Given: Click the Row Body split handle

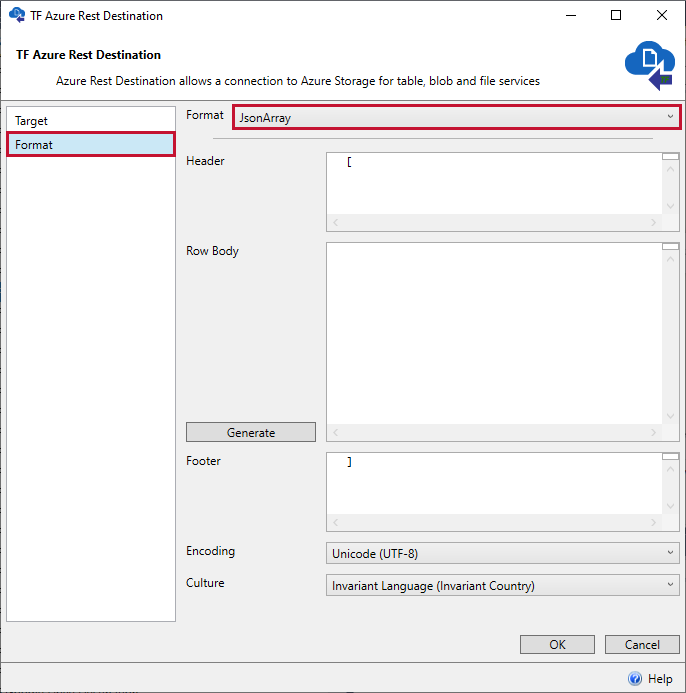Looking at the screenshot, I should pyautogui.click(x=671, y=246).
